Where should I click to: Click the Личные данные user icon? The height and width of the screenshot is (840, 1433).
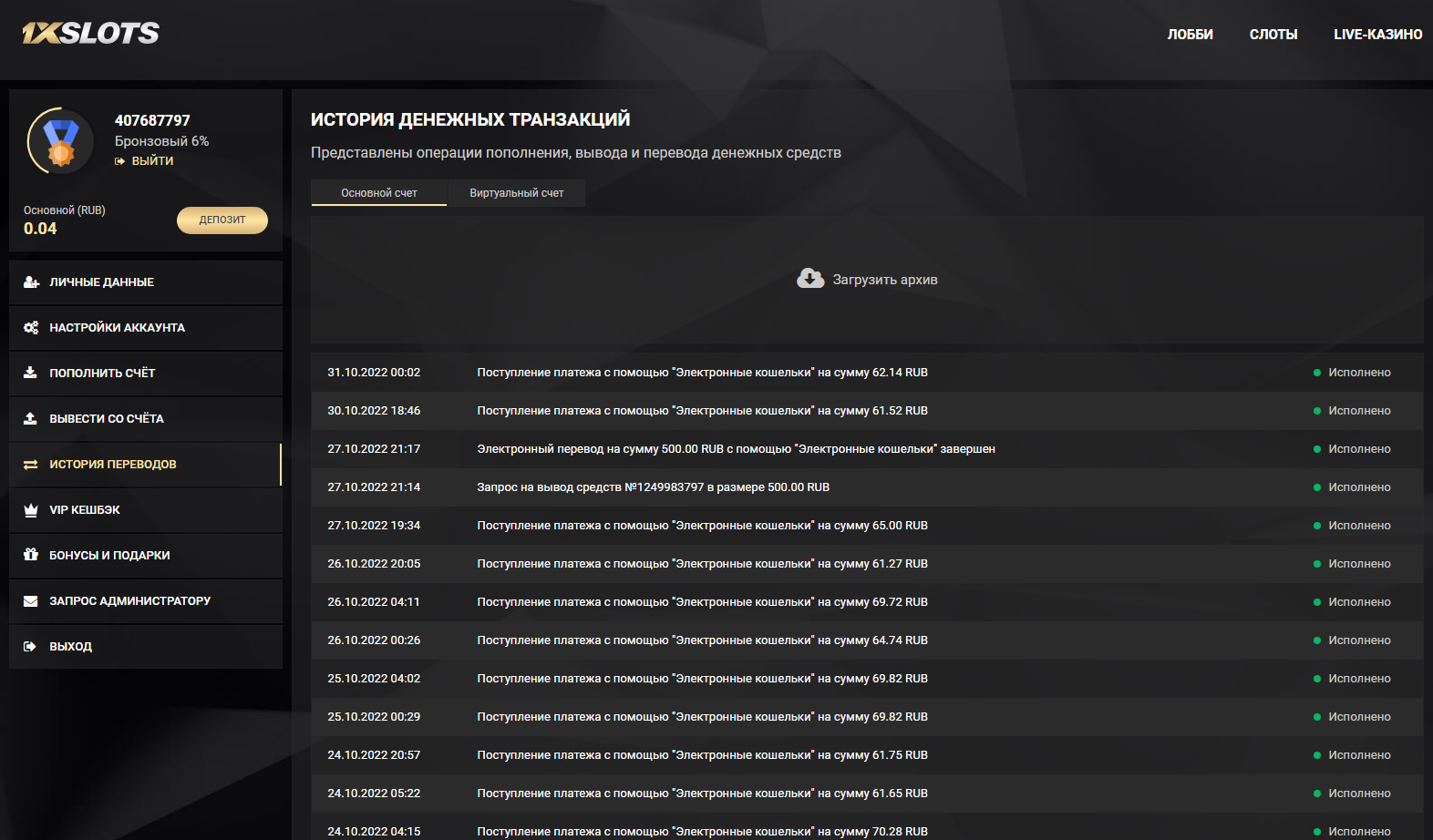pyautogui.click(x=31, y=282)
